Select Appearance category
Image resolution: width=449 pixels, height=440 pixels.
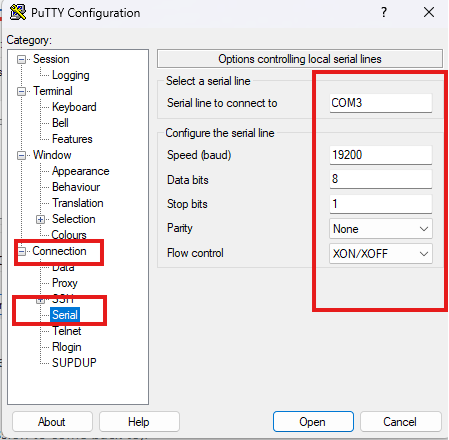[81, 171]
